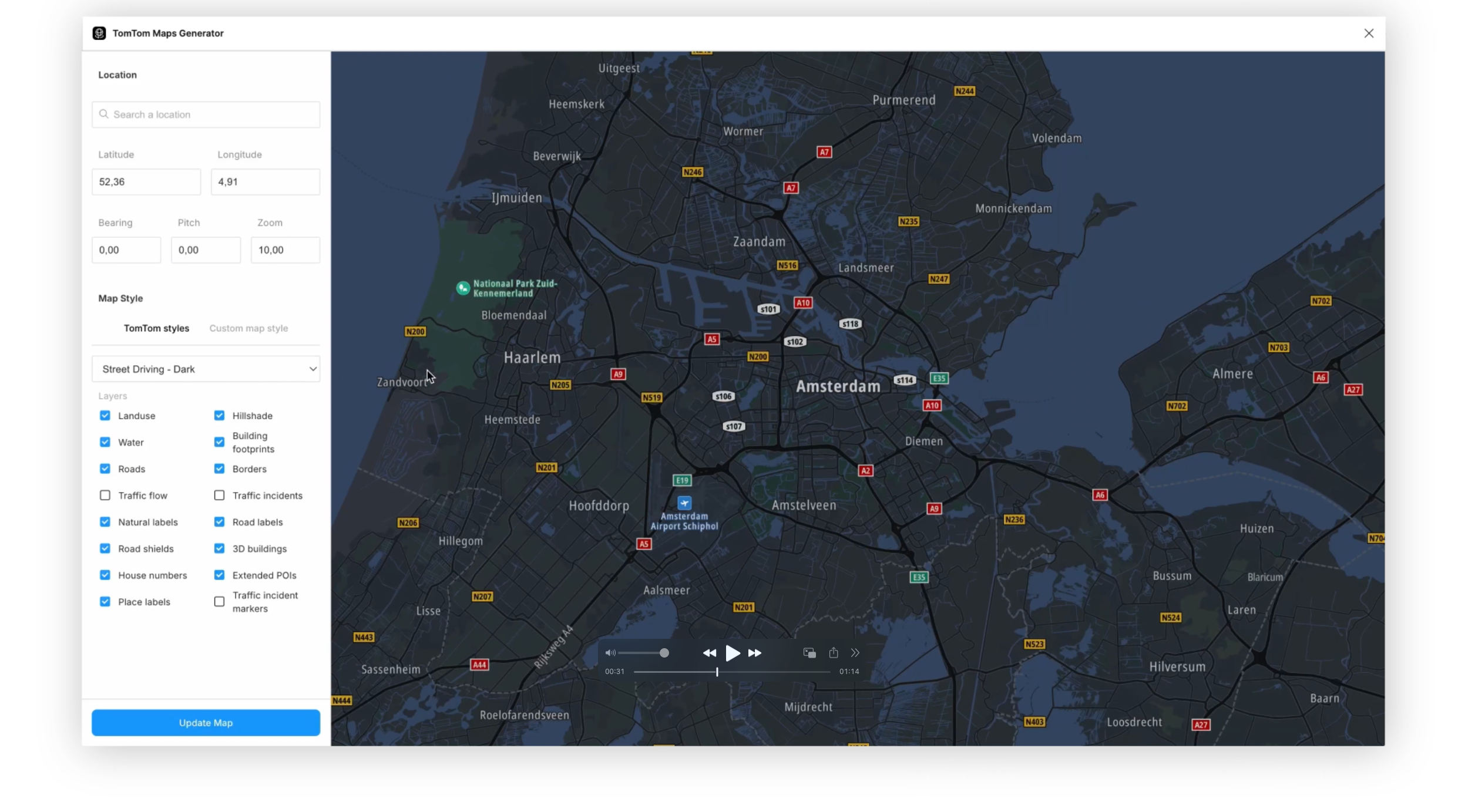This screenshot has width=1468, height=812.
Task: Mute the audio via the speaker icon
Action: (x=610, y=653)
